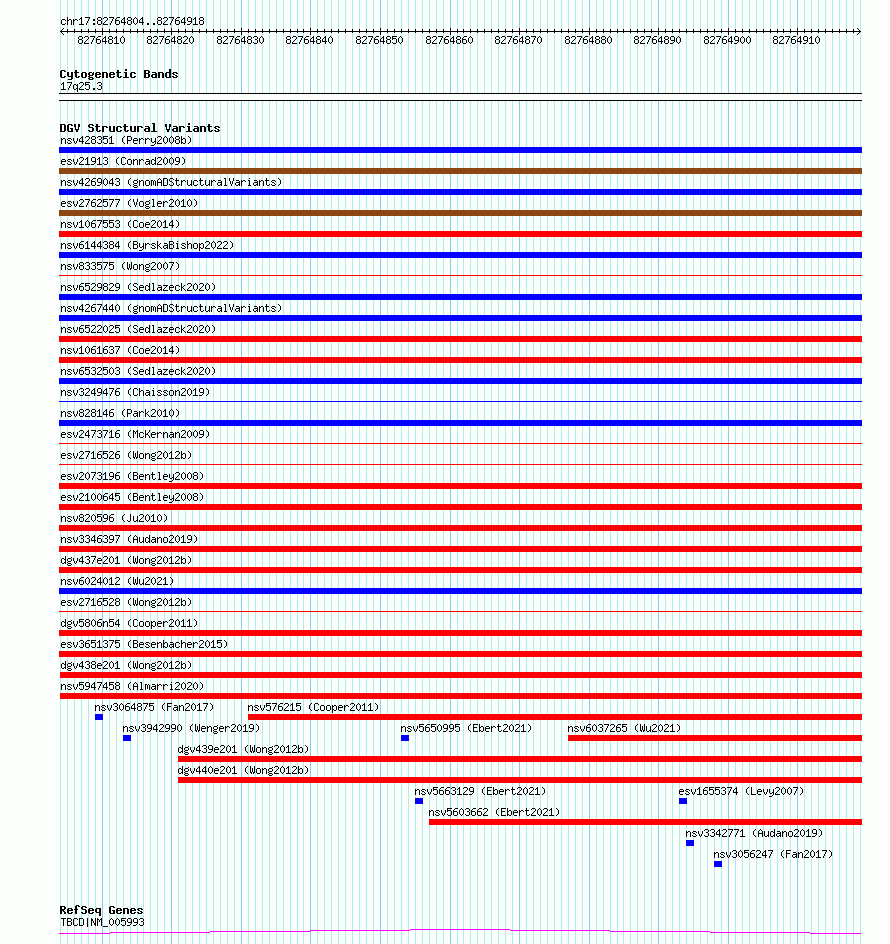Open nsv3346397 (Audano2019) variant
The width and height of the screenshot is (890, 944).
[129, 539]
